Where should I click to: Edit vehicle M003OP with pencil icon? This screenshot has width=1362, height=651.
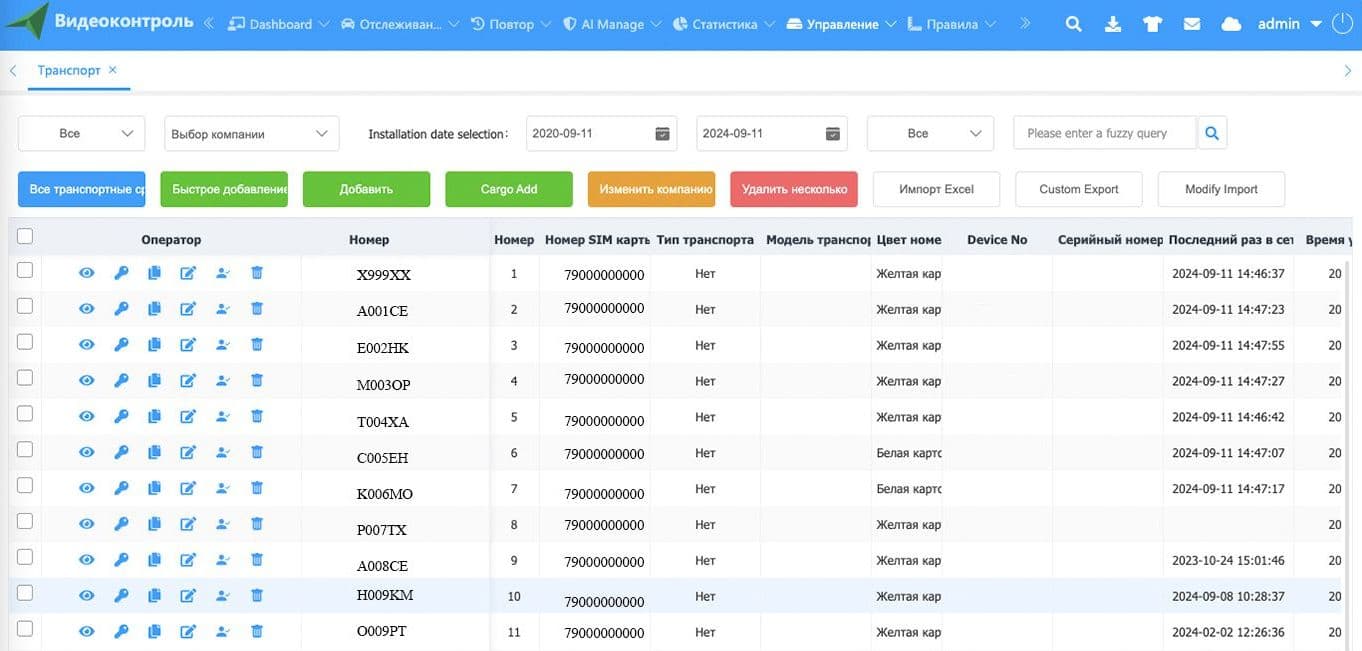[188, 381]
